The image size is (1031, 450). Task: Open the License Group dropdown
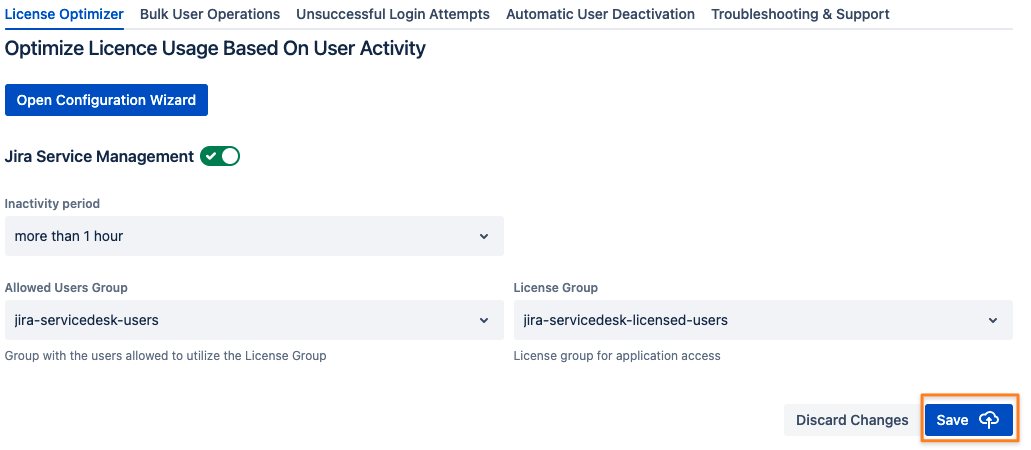point(763,320)
